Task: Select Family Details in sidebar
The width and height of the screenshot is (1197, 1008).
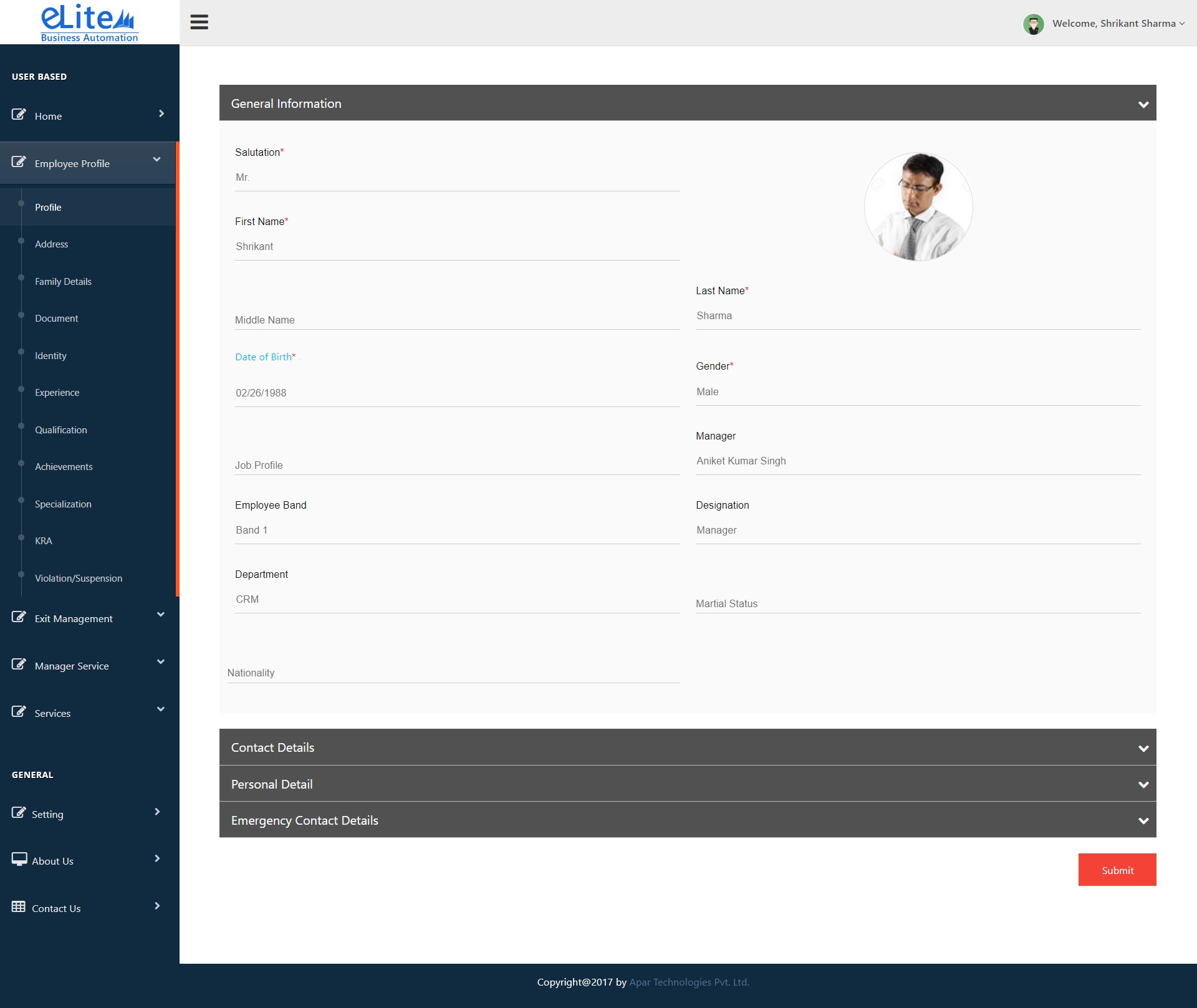Action: [63, 282]
